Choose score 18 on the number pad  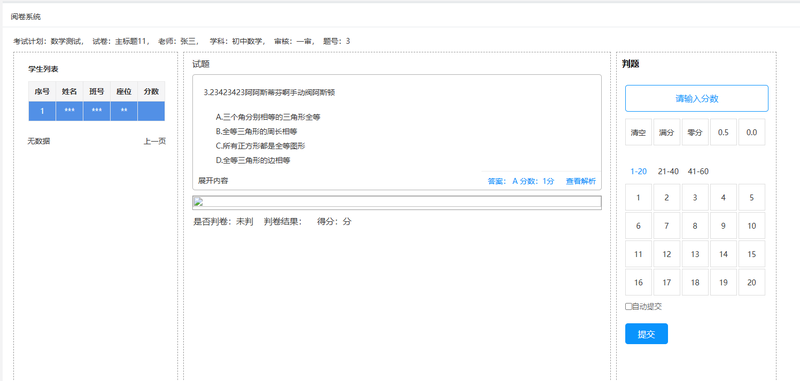click(695, 282)
